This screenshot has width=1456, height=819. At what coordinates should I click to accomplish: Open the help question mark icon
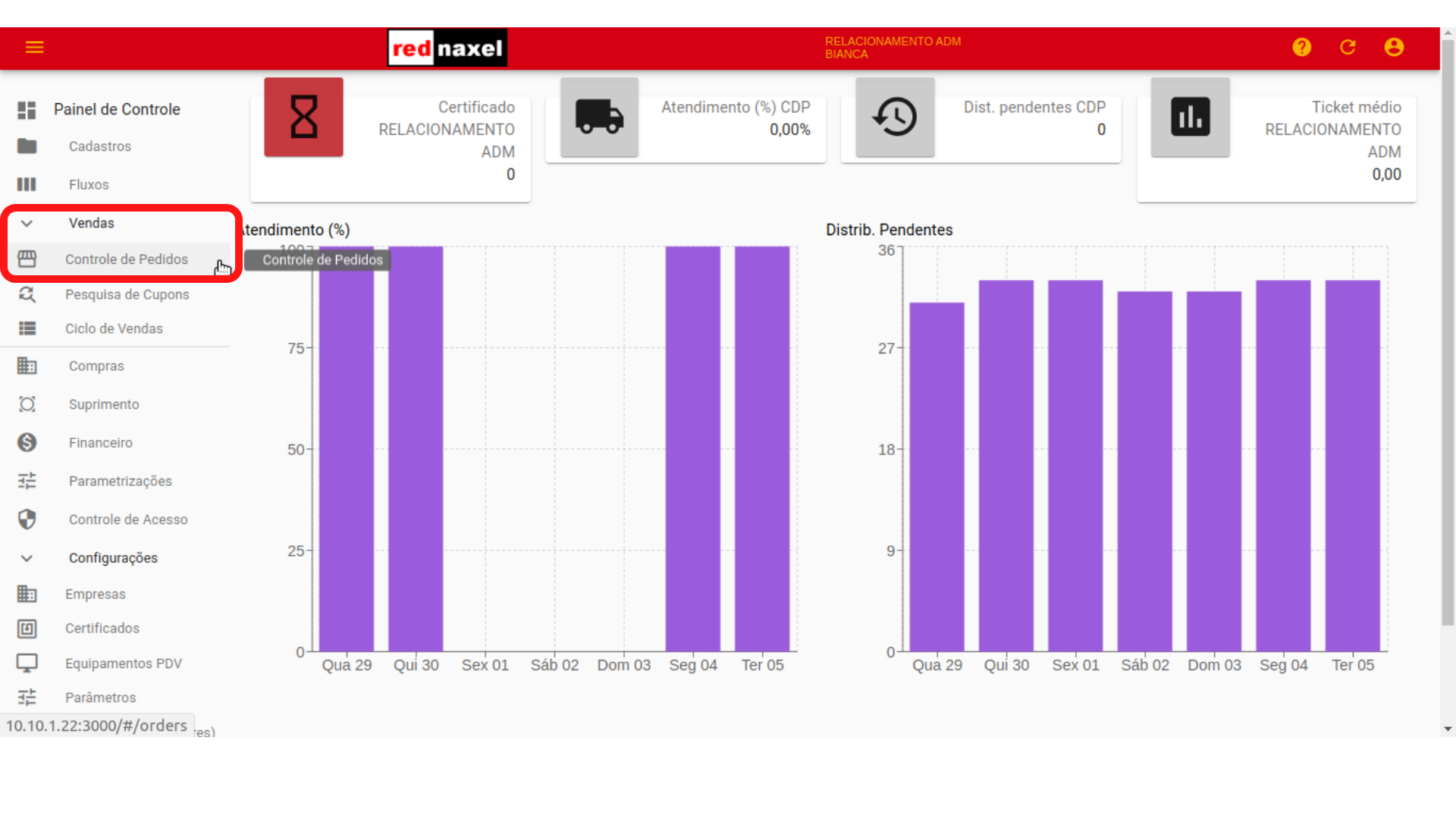click(1302, 47)
